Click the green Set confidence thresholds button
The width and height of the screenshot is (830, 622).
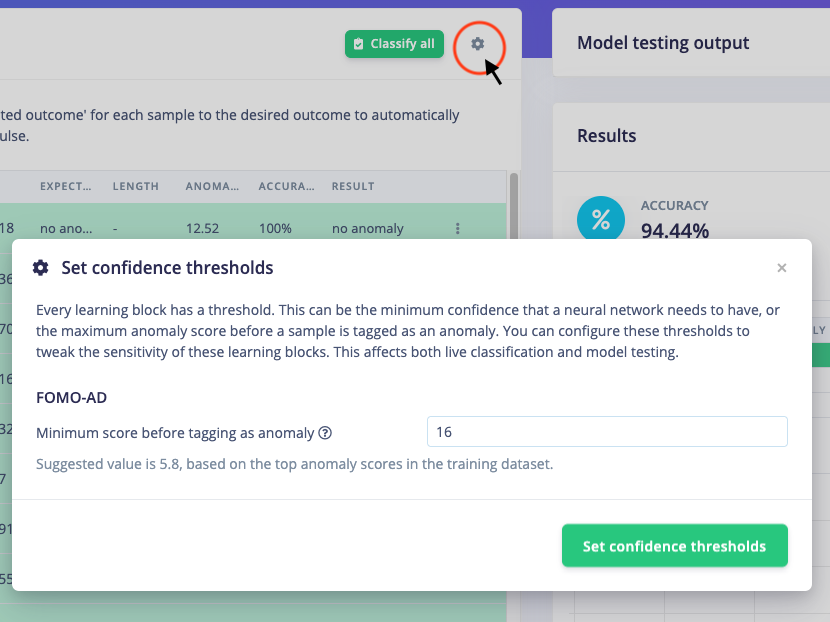tap(674, 546)
